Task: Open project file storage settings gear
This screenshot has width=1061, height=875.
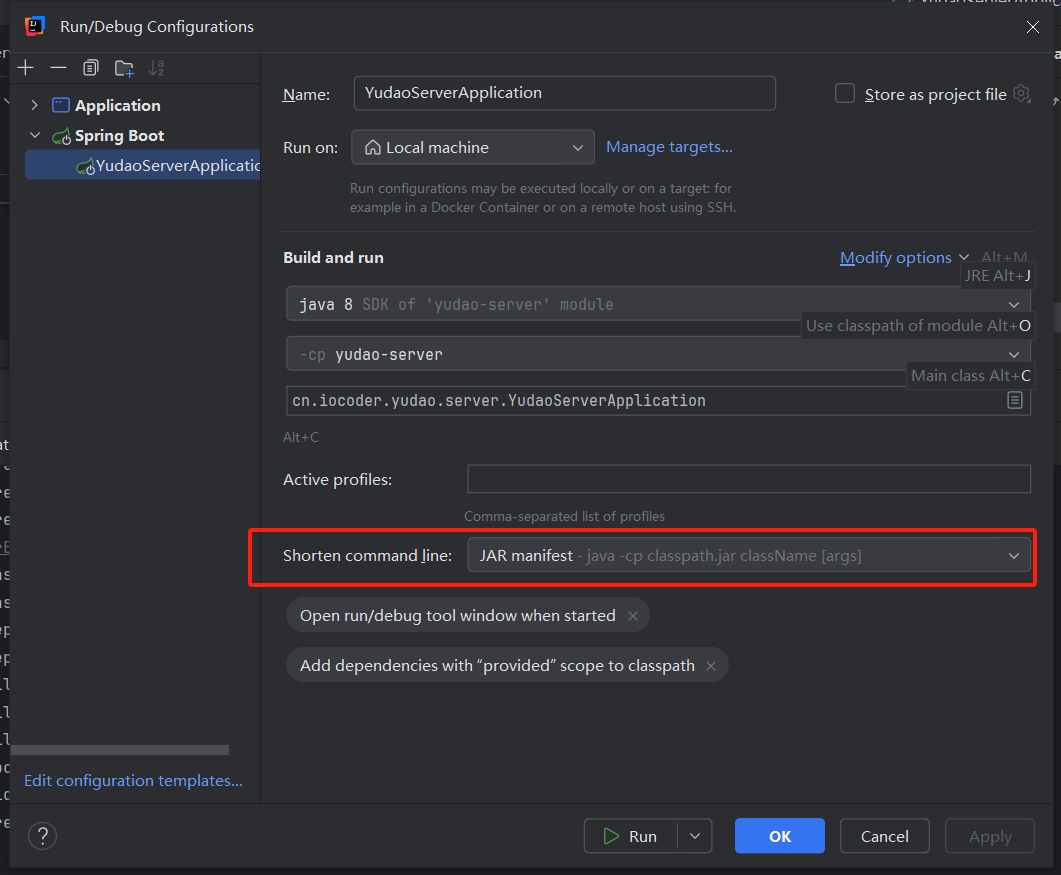Action: [1021, 94]
